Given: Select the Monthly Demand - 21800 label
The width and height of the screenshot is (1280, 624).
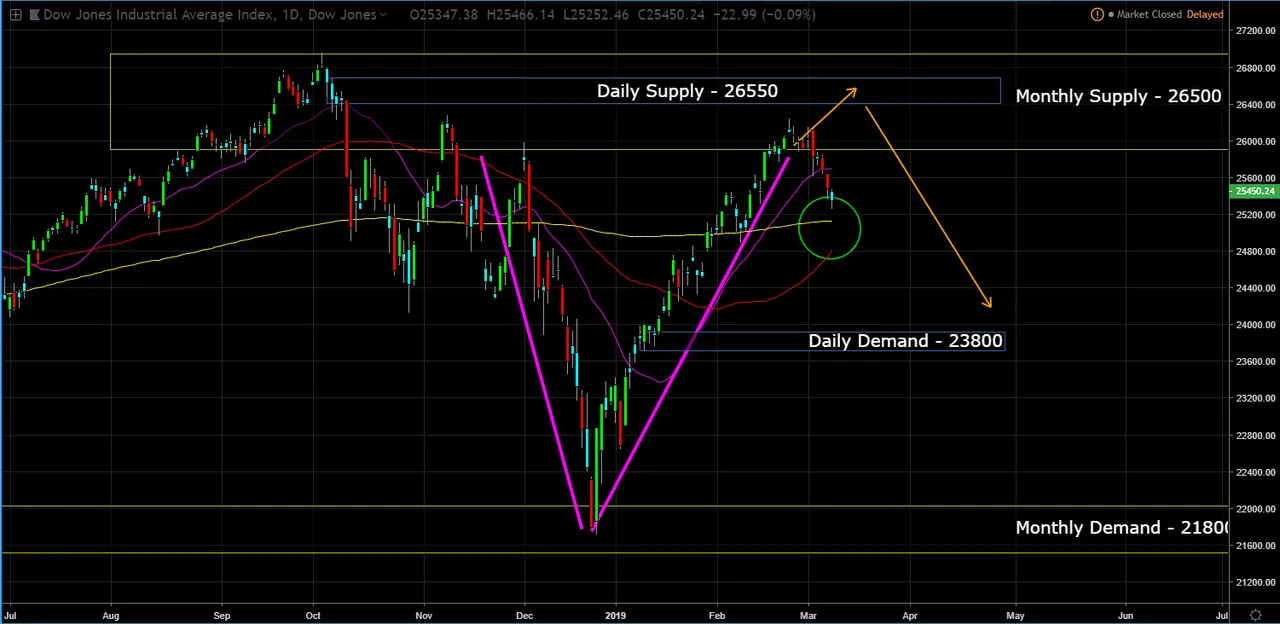Looking at the screenshot, I should pos(1122,527).
